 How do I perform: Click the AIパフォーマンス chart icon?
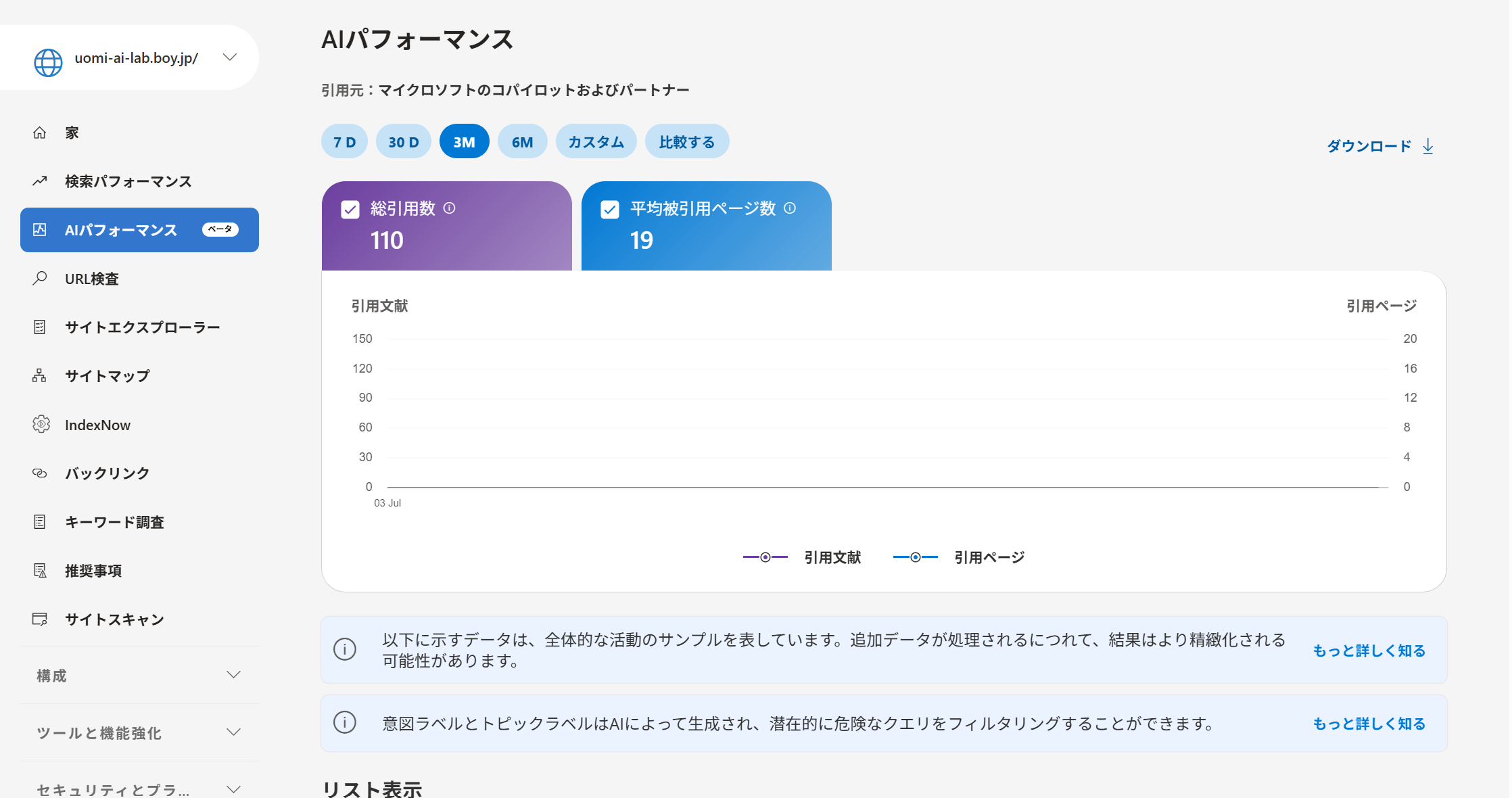40,230
